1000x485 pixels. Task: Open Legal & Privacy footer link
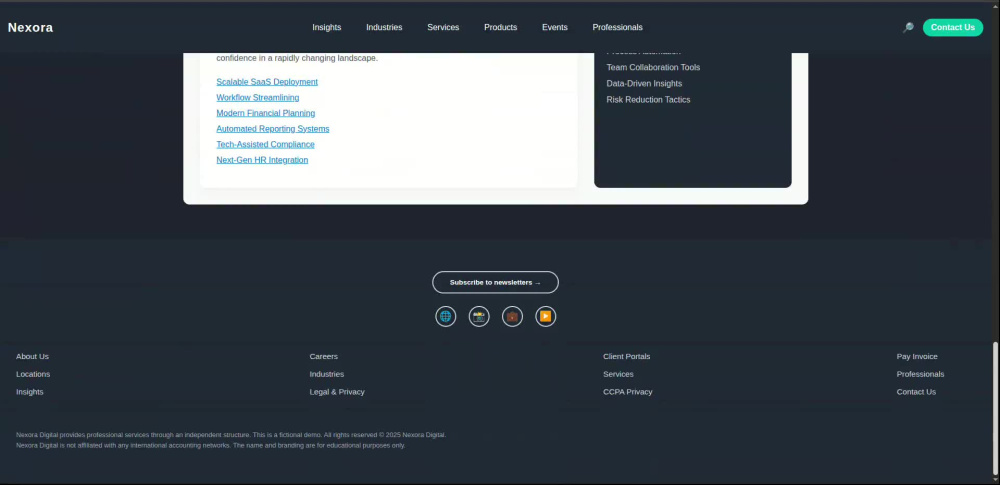pyautogui.click(x=337, y=392)
